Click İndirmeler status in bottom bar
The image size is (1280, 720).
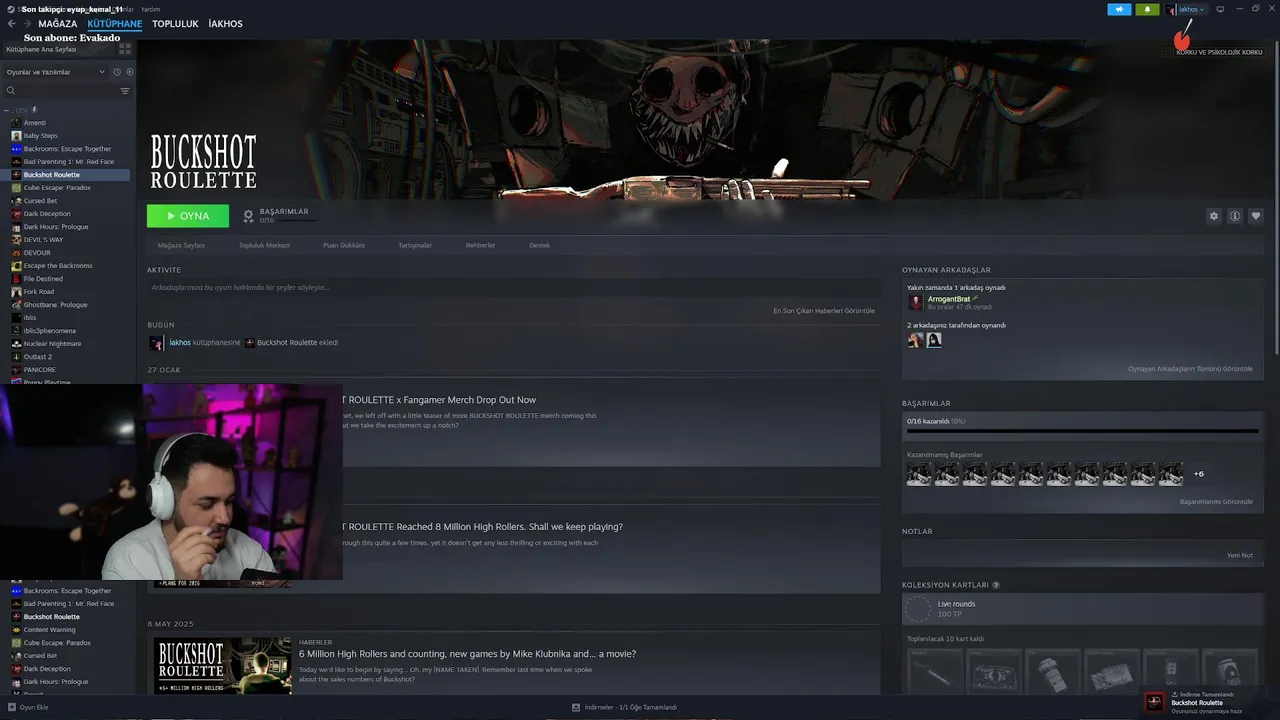tap(631, 707)
